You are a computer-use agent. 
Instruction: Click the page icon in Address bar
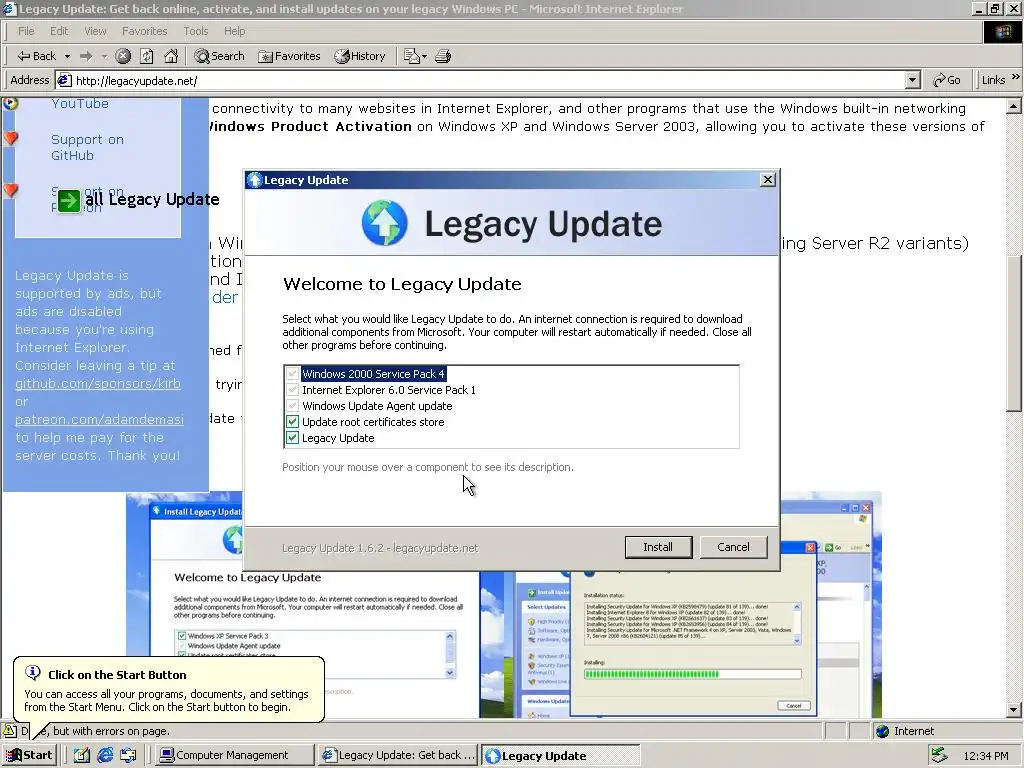click(x=64, y=80)
